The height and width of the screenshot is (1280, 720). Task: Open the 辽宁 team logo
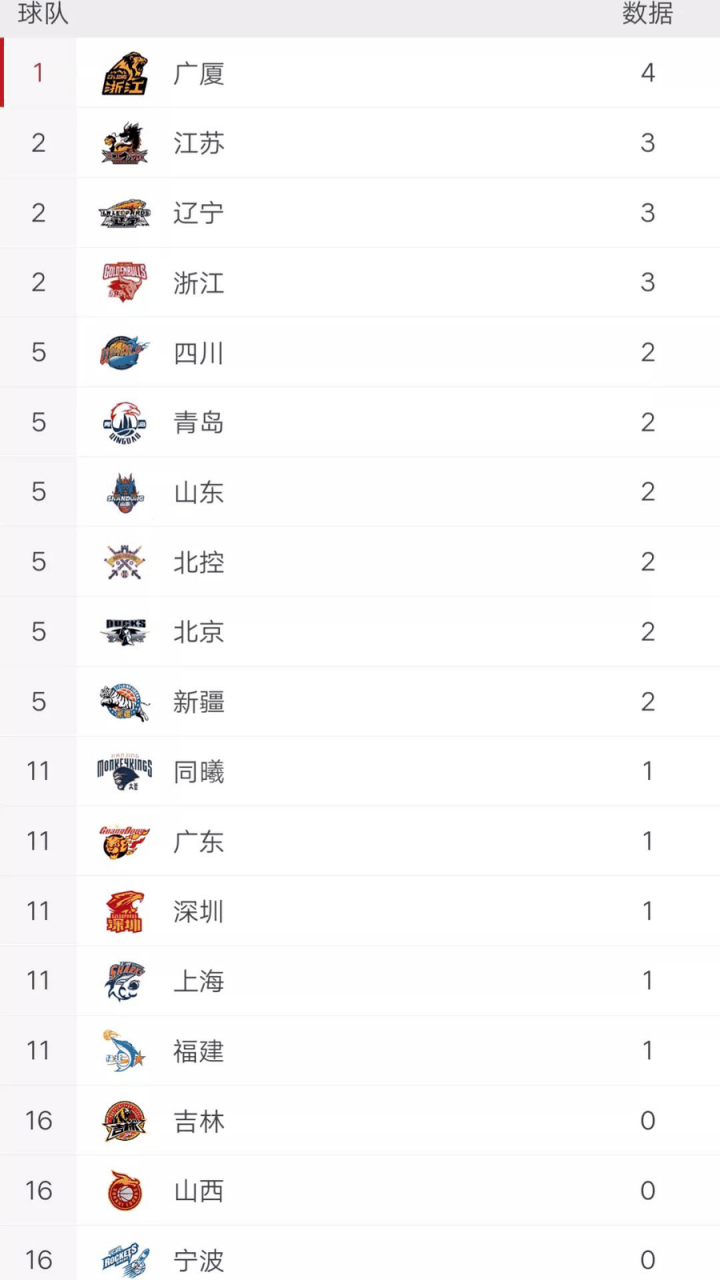tap(125, 213)
